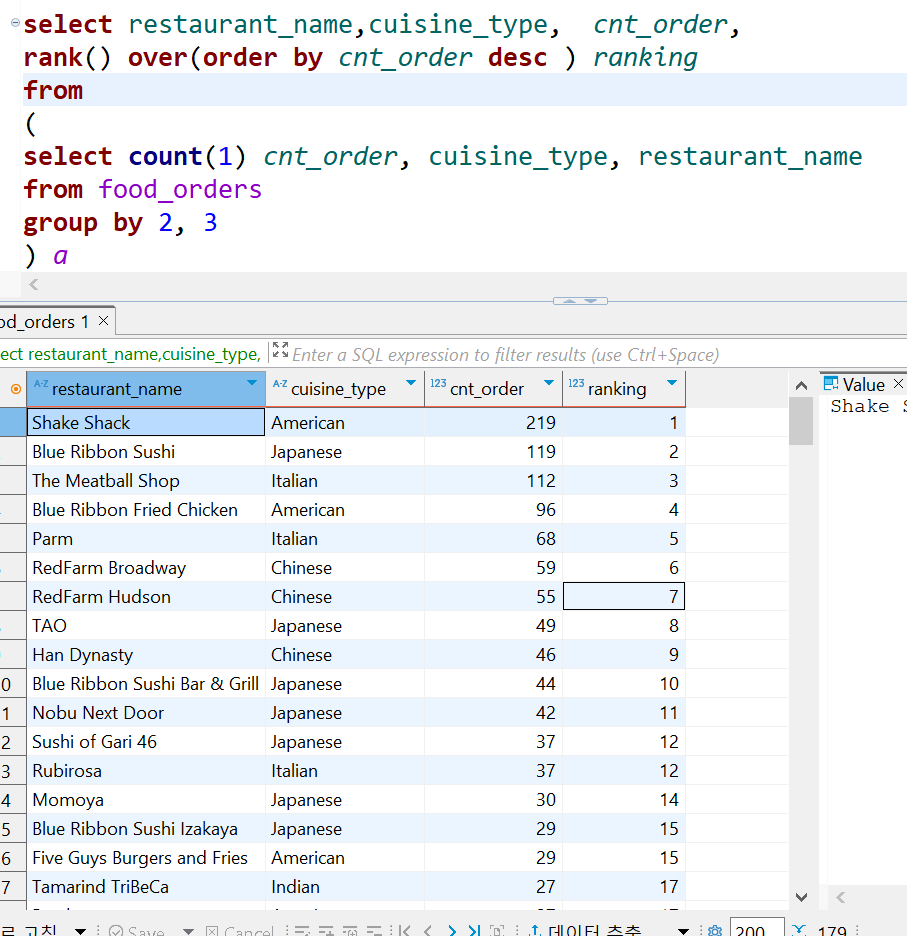This screenshot has width=907, height=936.
Task: Select the Sushi of Gari 46 cell
Action: (146, 742)
